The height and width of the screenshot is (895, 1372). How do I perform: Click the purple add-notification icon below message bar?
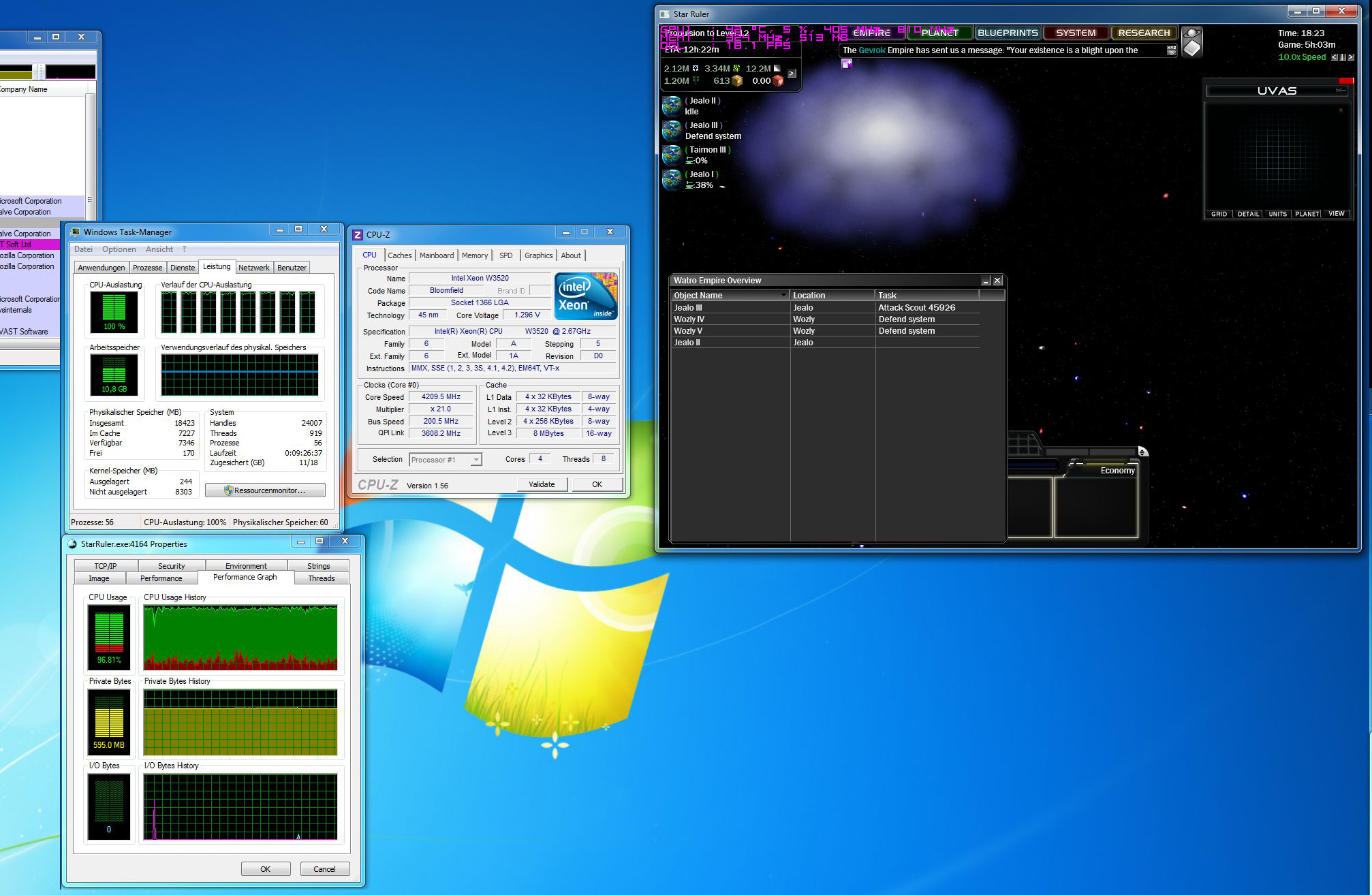[x=847, y=63]
